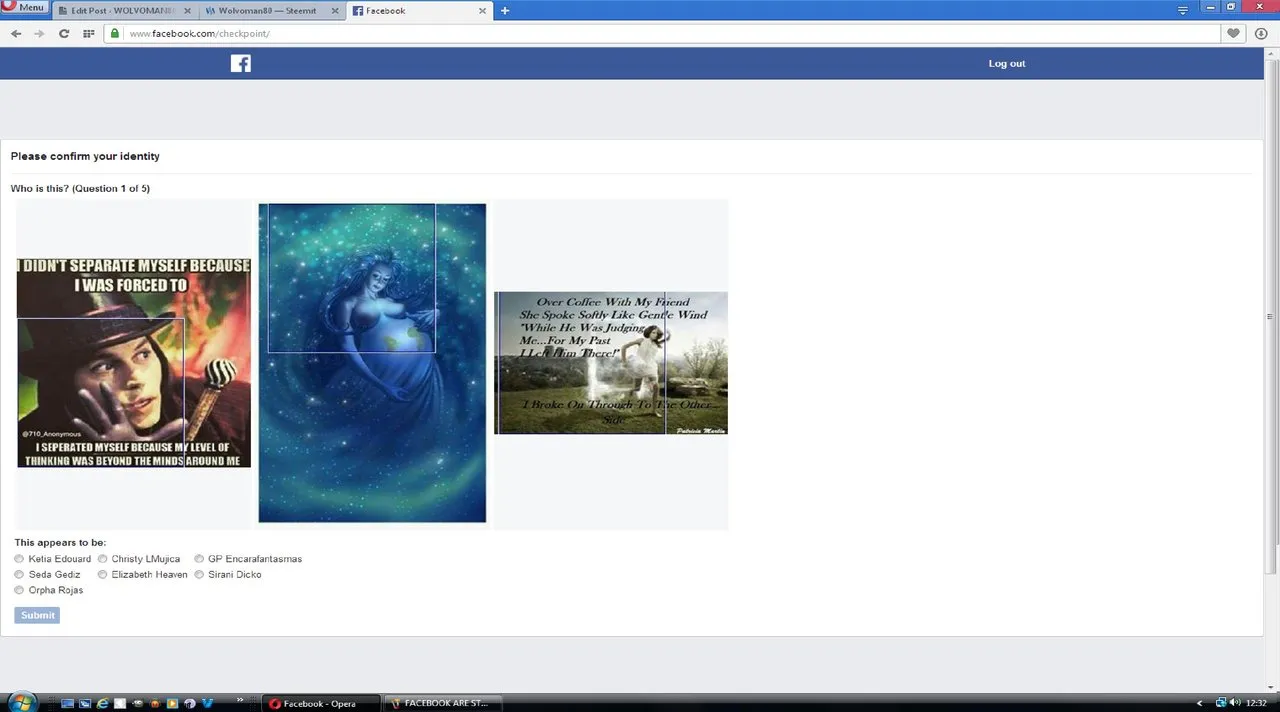Show hidden tray icons with the arrow
The image size is (1280, 712).
(1201, 703)
